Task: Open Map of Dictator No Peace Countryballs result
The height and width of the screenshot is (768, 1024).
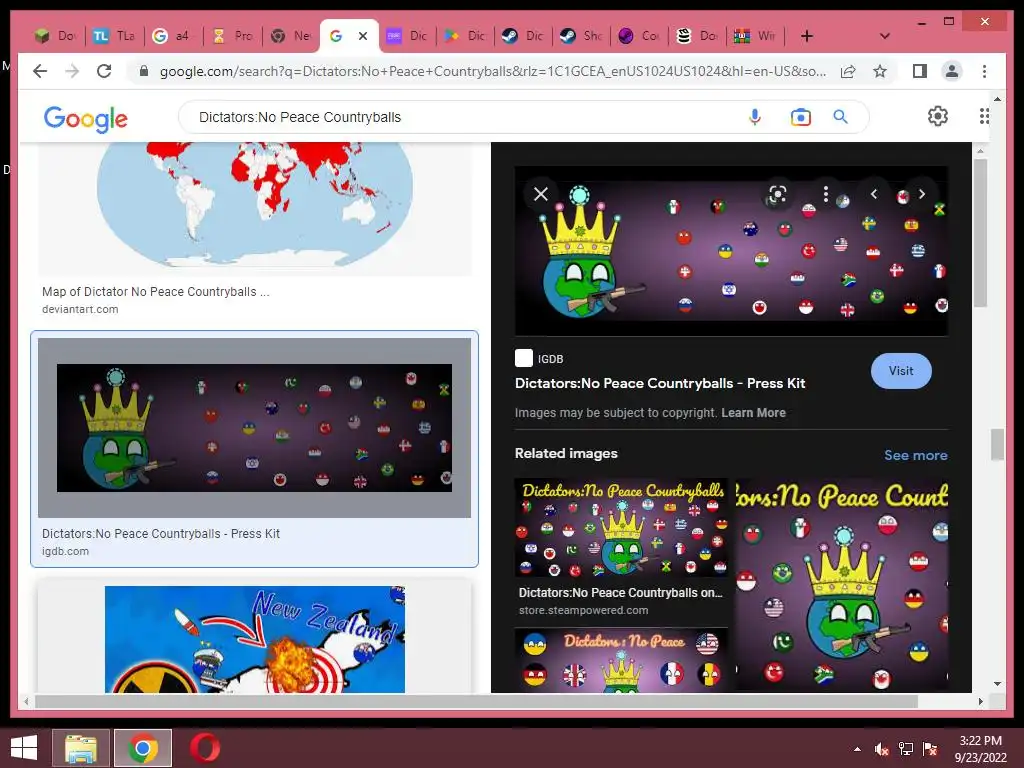Action: (155, 292)
